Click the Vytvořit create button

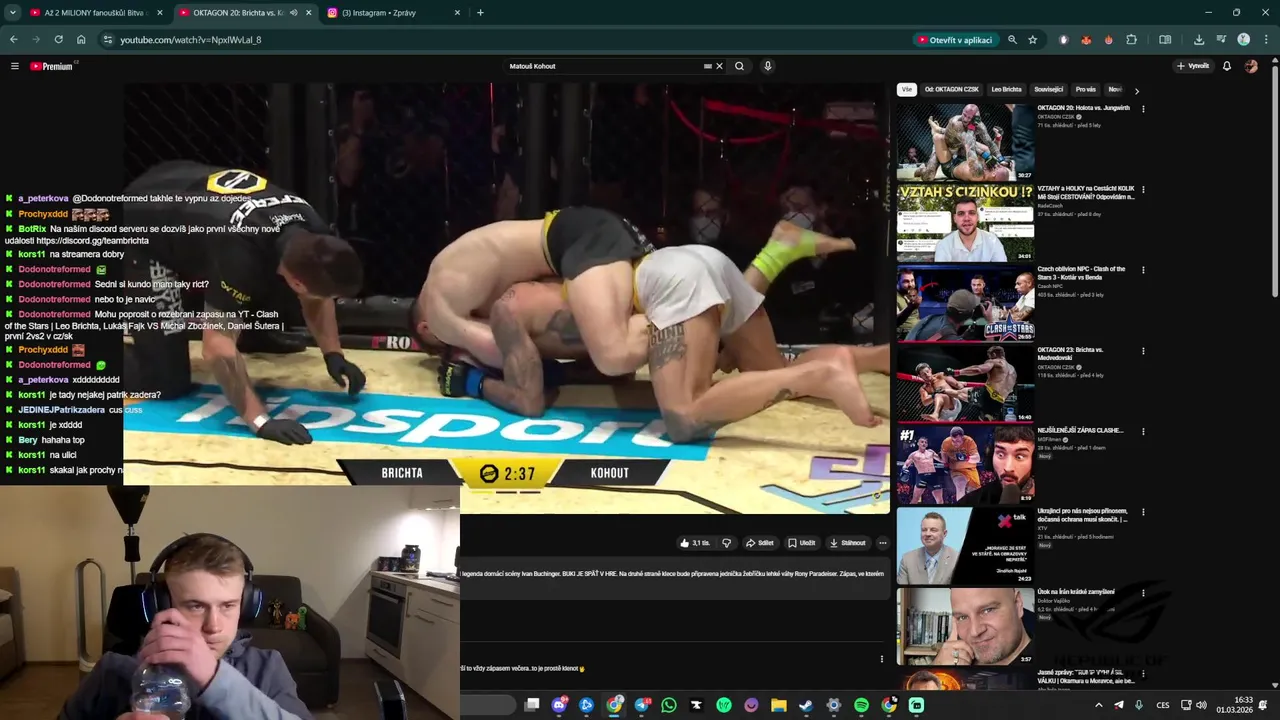[x=1193, y=66]
